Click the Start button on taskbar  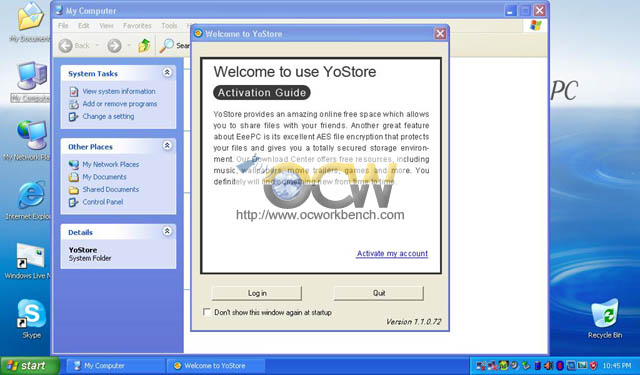(30, 366)
